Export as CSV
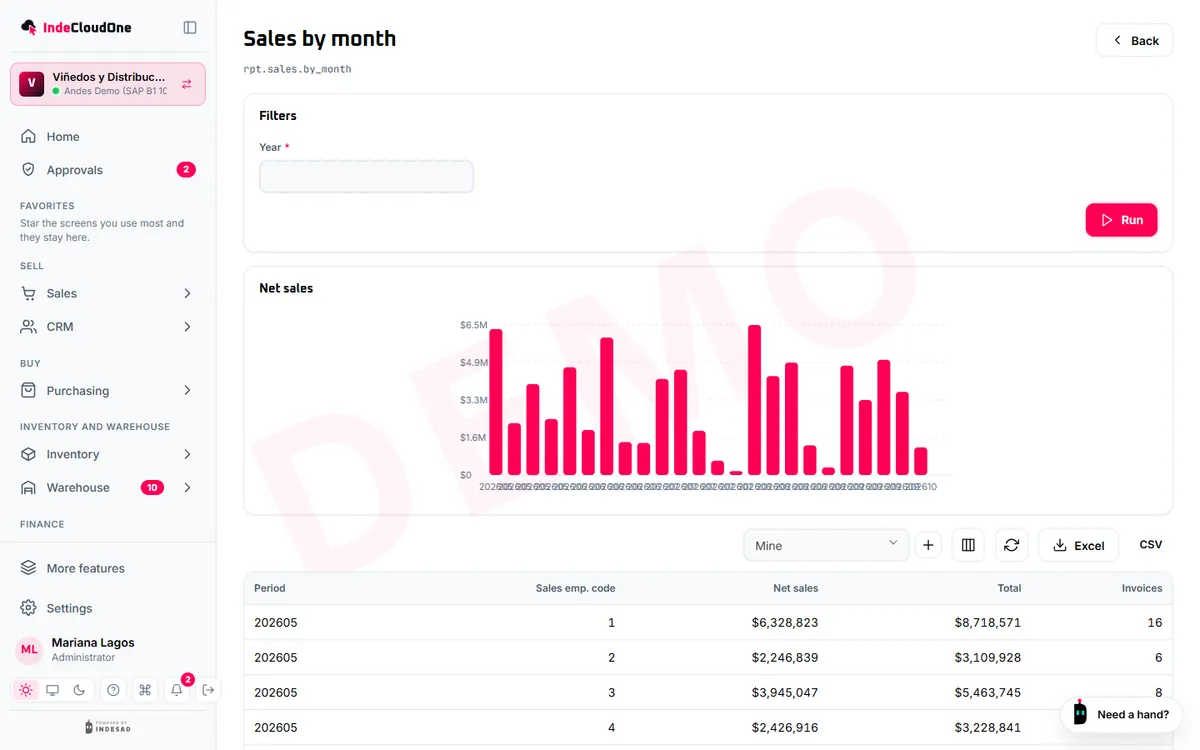The height and width of the screenshot is (750, 1200). [1151, 545]
